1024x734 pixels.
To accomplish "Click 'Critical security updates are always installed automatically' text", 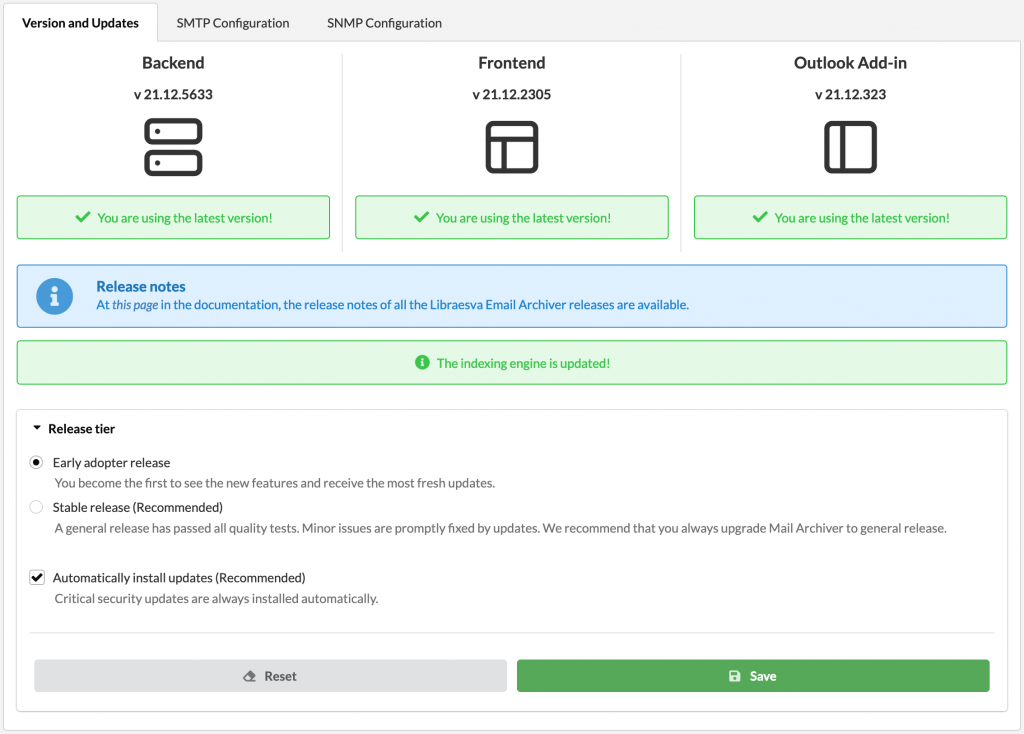I will tap(216, 599).
